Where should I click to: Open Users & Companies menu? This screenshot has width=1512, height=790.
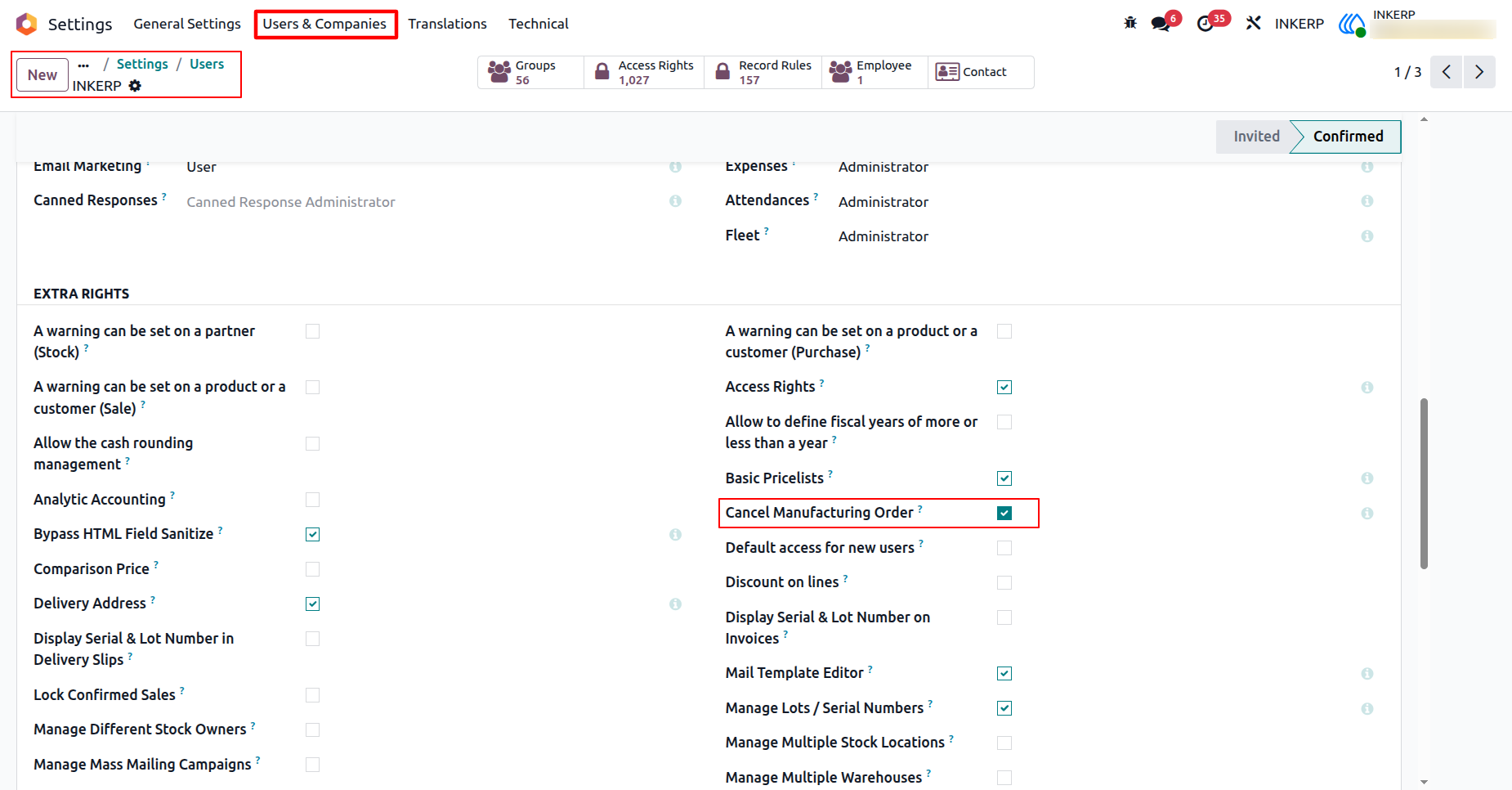pos(324,24)
